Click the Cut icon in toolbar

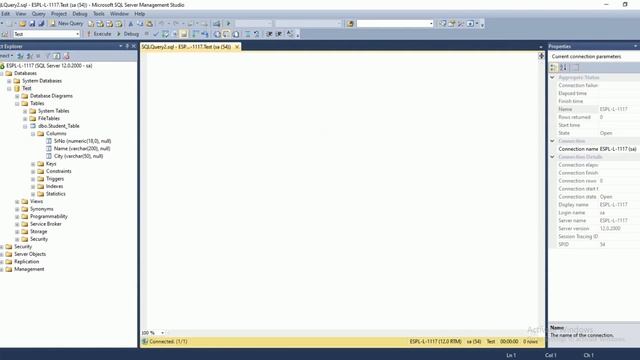[x=131, y=24]
